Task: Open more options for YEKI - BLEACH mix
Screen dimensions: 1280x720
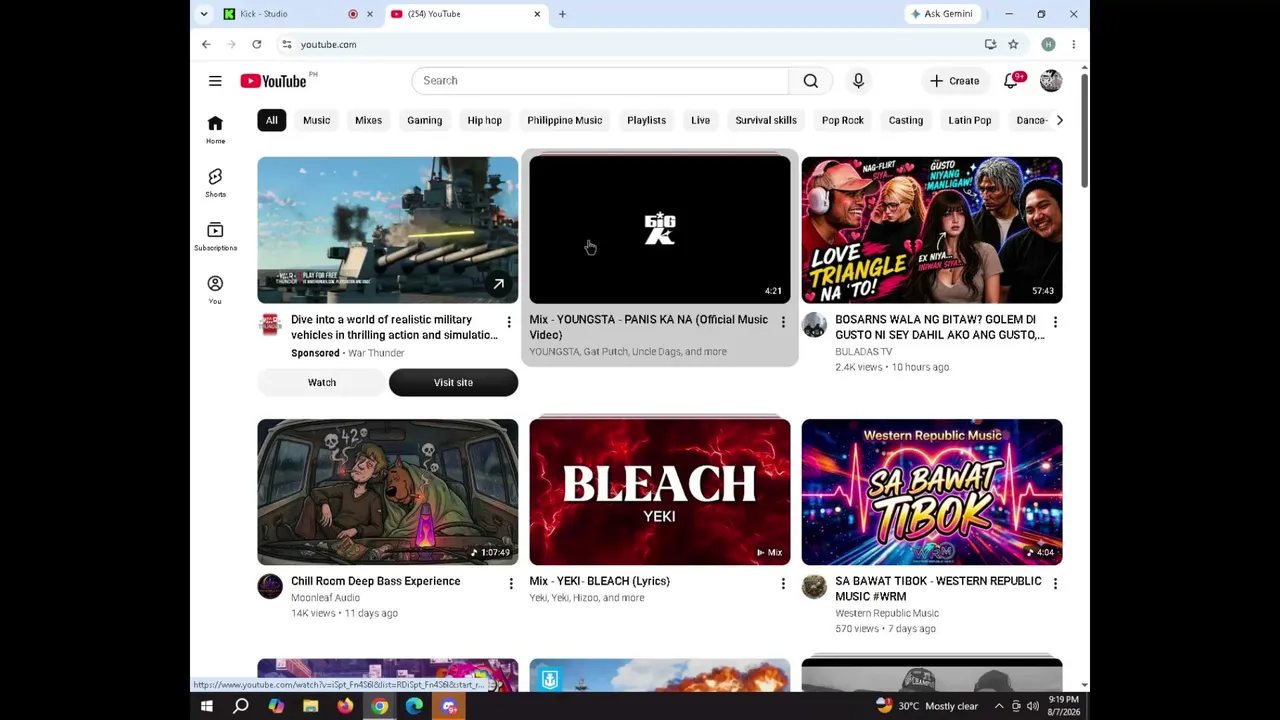Action: pos(783,584)
